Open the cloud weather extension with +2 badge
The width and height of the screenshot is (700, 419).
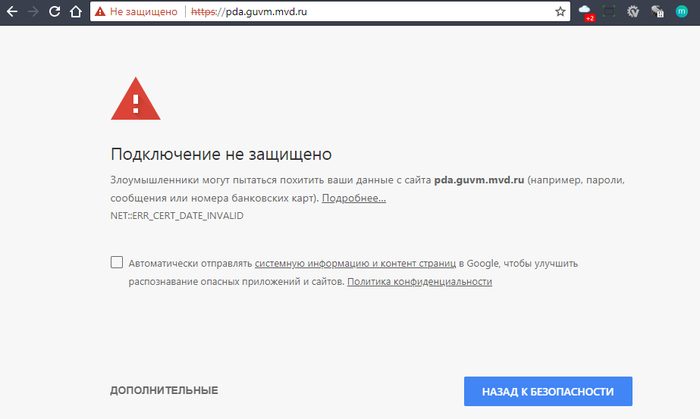pyautogui.click(x=586, y=12)
